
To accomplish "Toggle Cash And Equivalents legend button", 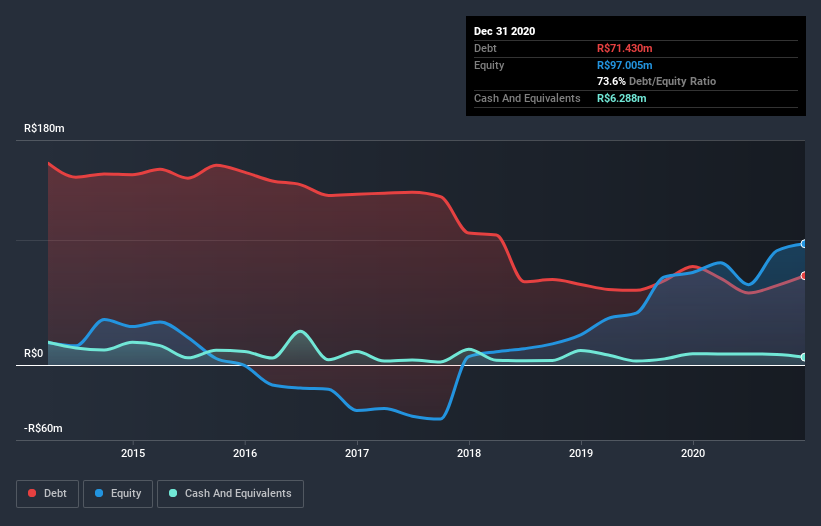I will click(x=230, y=494).
